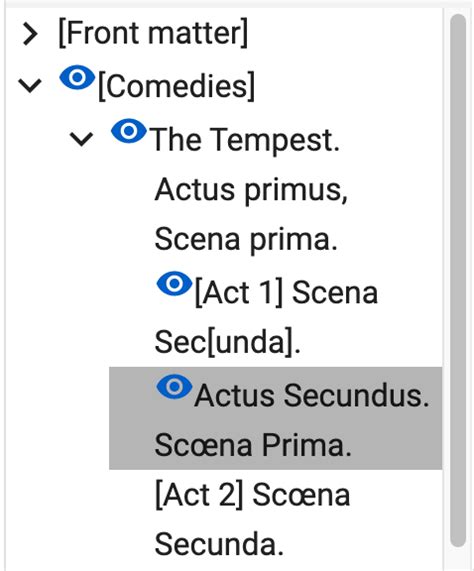
Task: Click scrollbar track below the thumb
Action: tap(458, 559)
